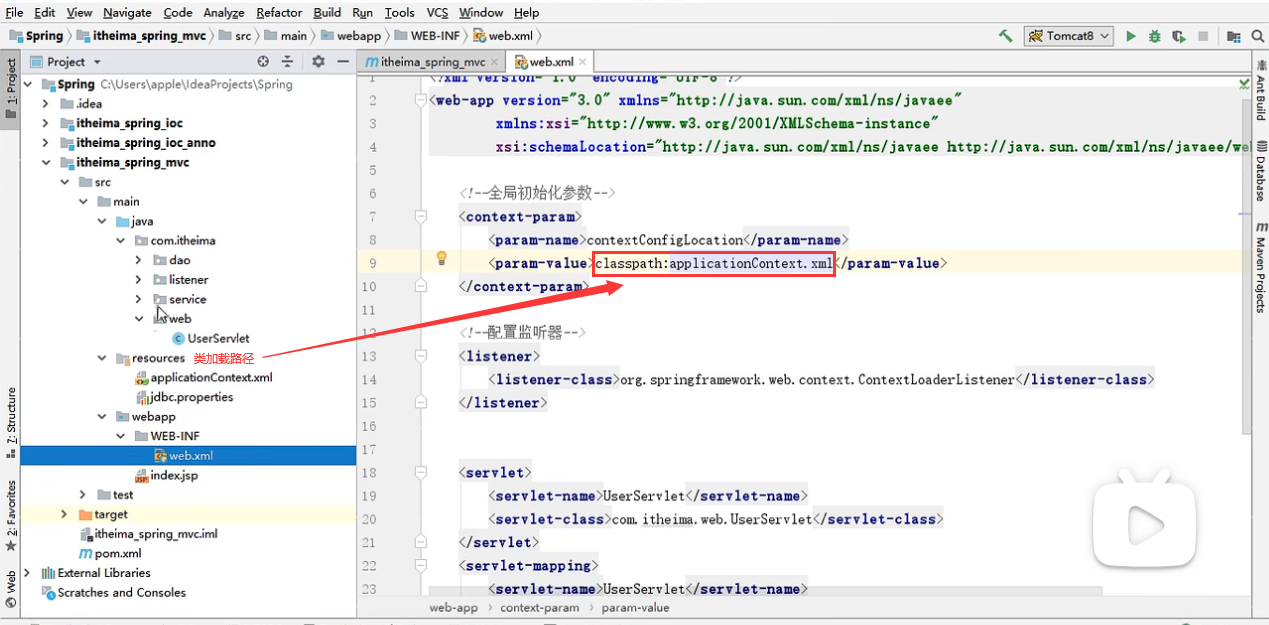Click the Project panel settings gear icon
The height and width of the screenshot is (625, 1269).
[x=318, y=61]
